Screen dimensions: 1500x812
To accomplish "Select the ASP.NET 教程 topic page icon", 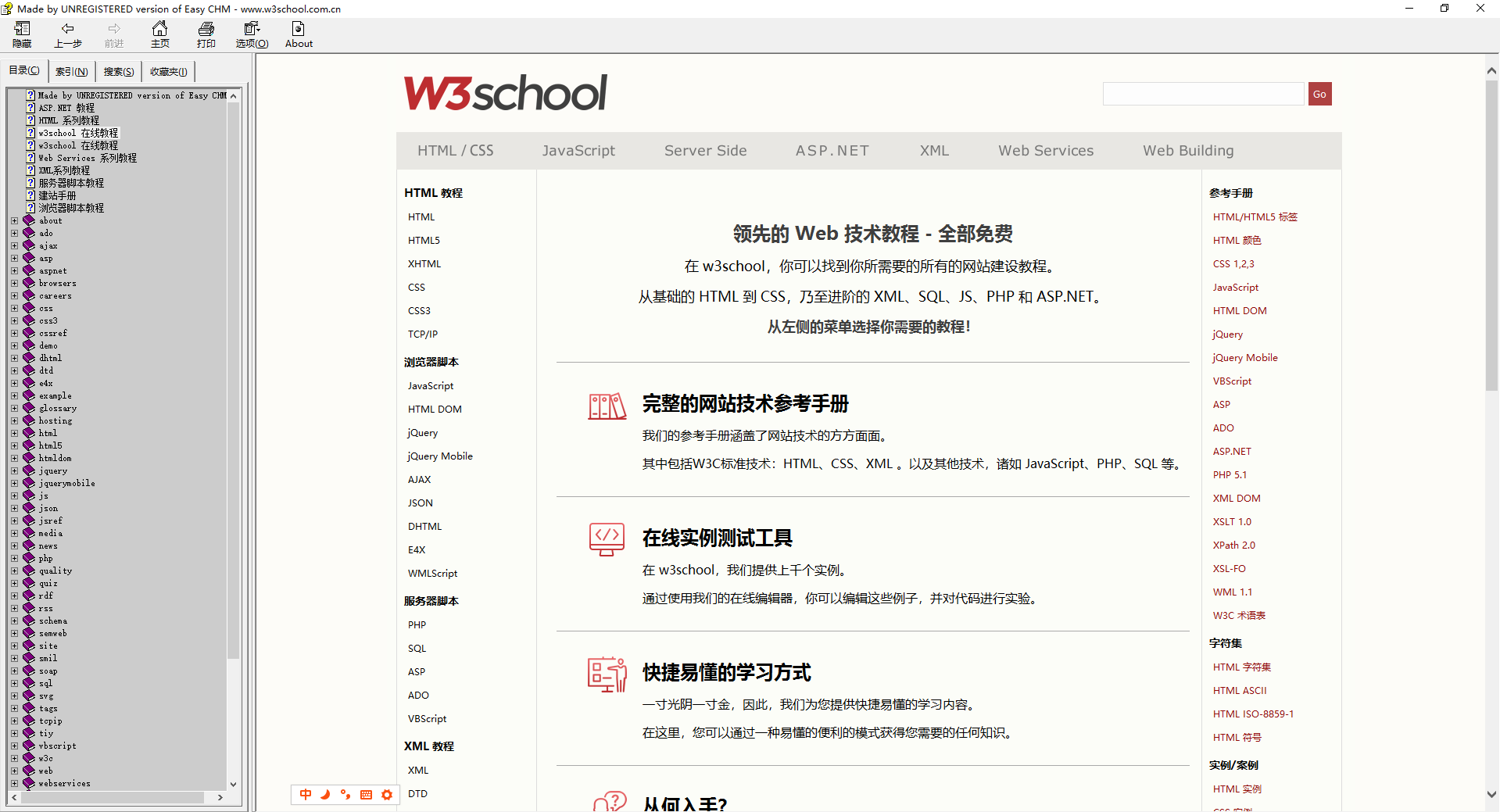I will 30,108.
